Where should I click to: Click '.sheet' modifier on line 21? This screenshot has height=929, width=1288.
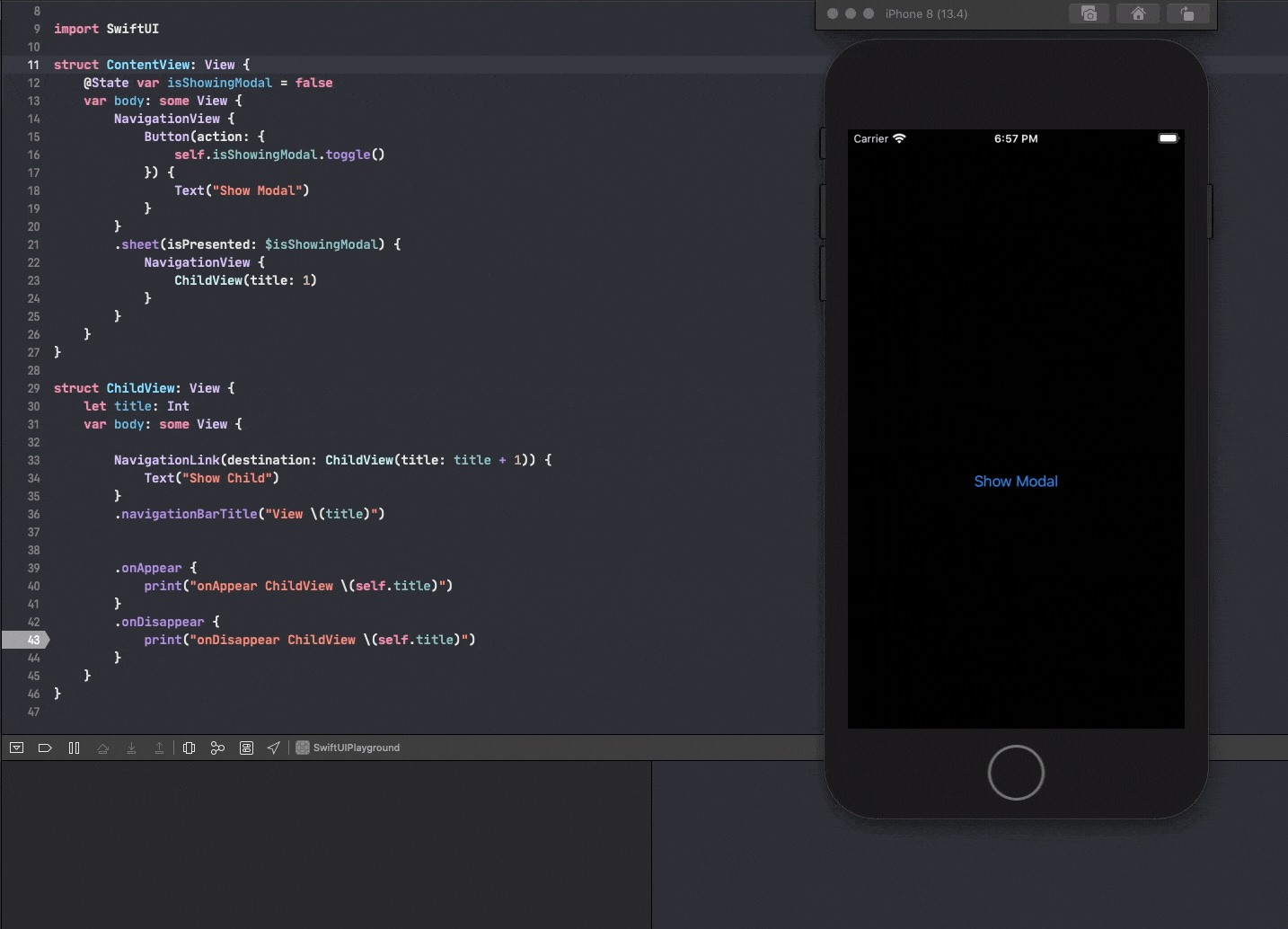click(137, 244)
